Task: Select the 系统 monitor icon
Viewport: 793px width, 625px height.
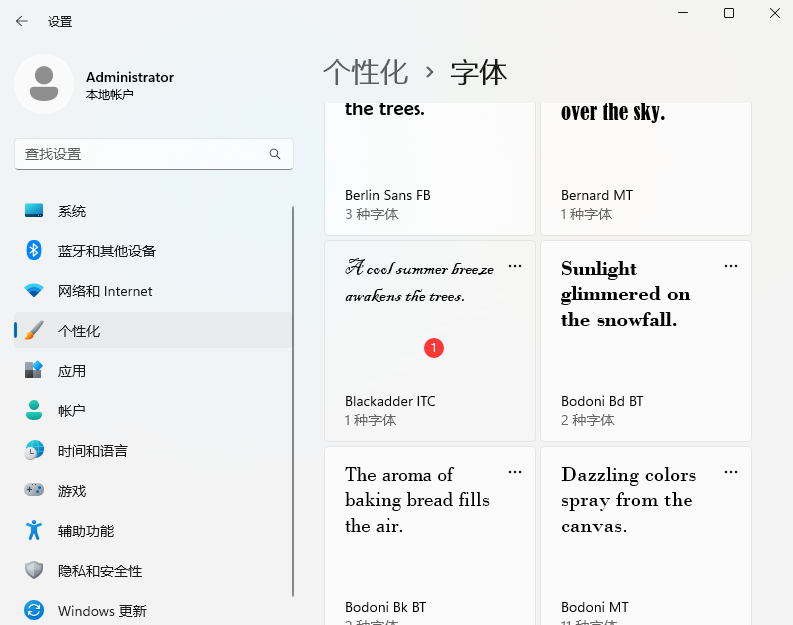Action: pyautogui.click(x=34, y=210)
